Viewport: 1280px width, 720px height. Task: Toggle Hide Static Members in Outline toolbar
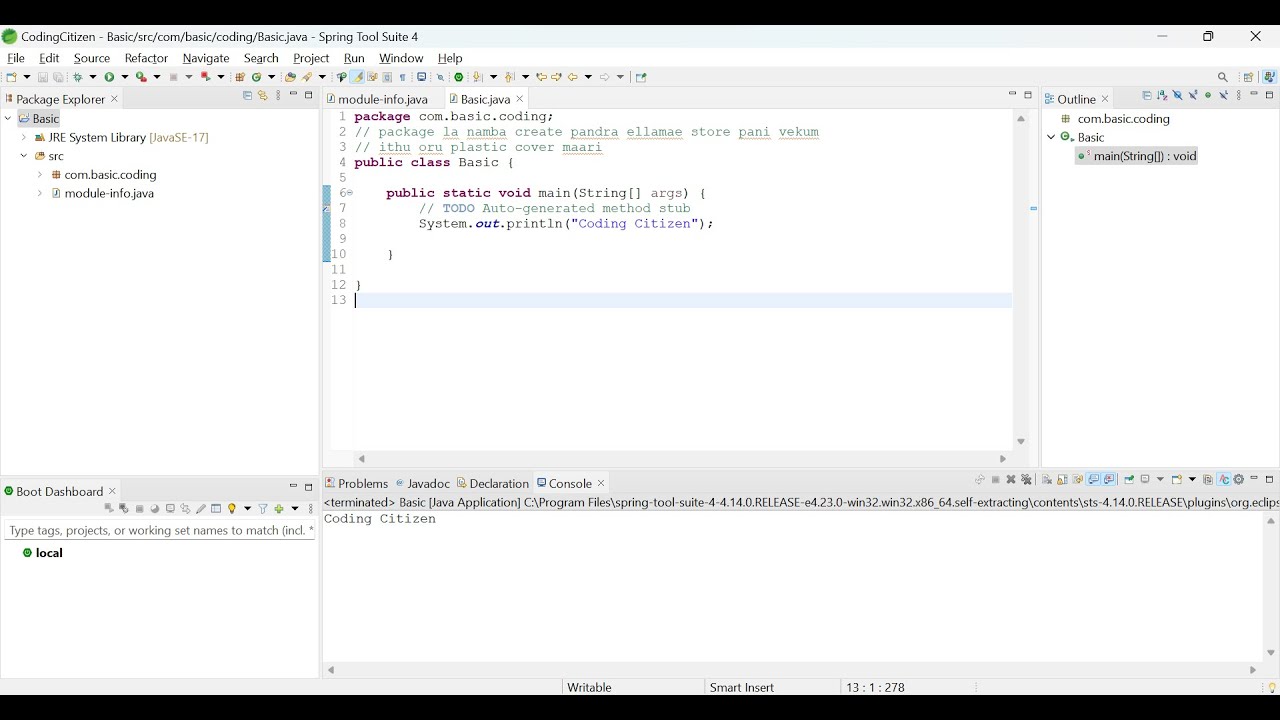click(1193, 96)
